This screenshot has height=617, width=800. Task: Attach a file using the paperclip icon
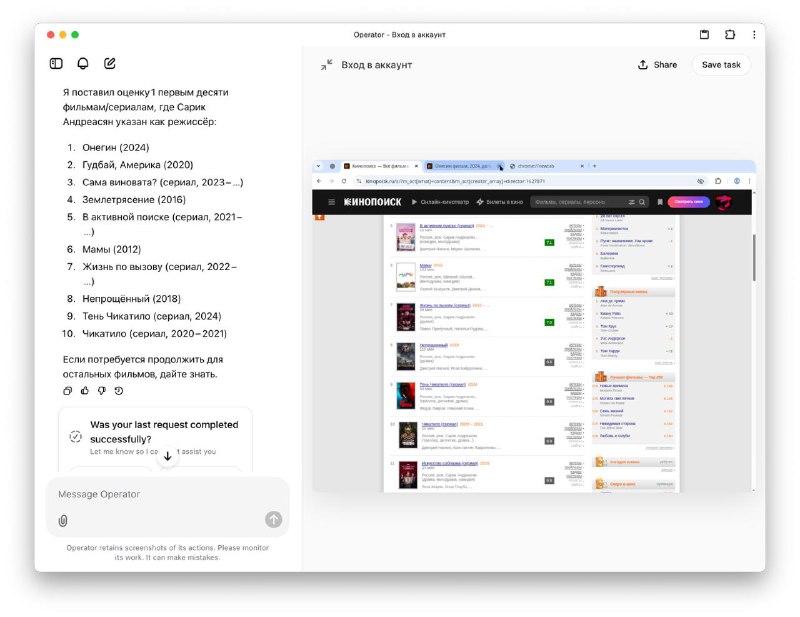coord(63,521)
